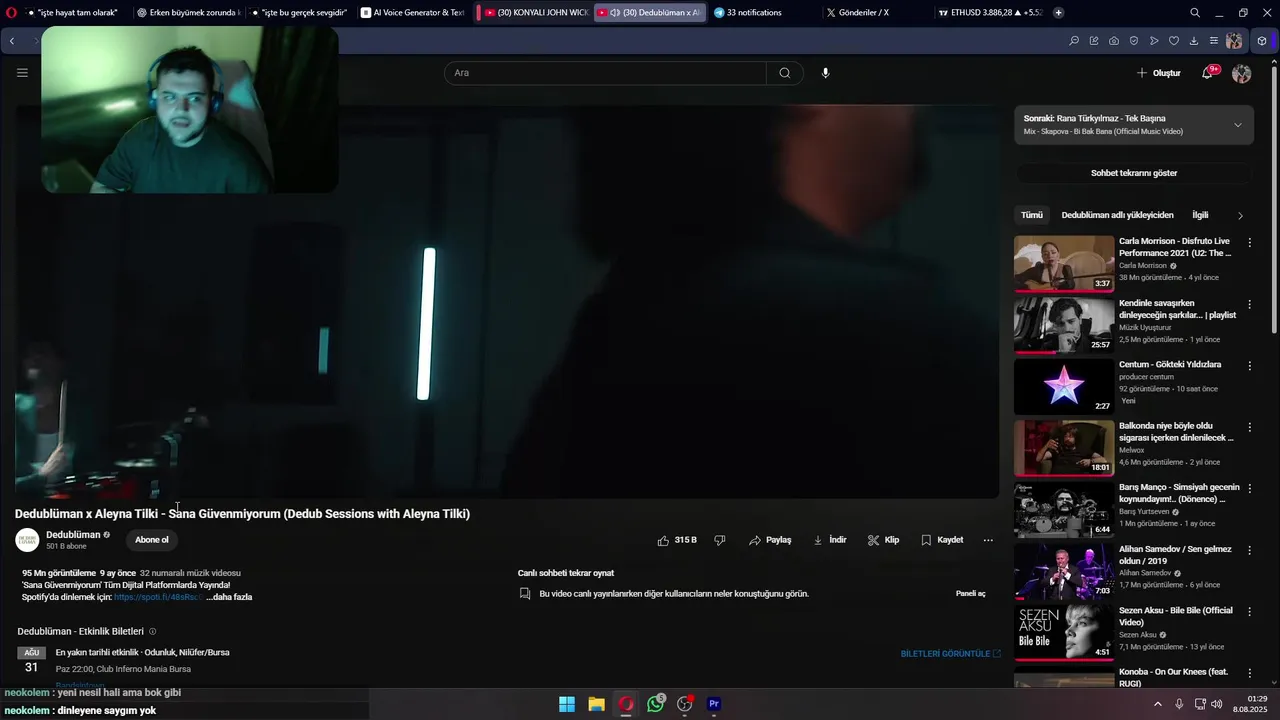Show hidden system tray icons chevron
Screen dimensions: 1280x720
click(1158, 704)
